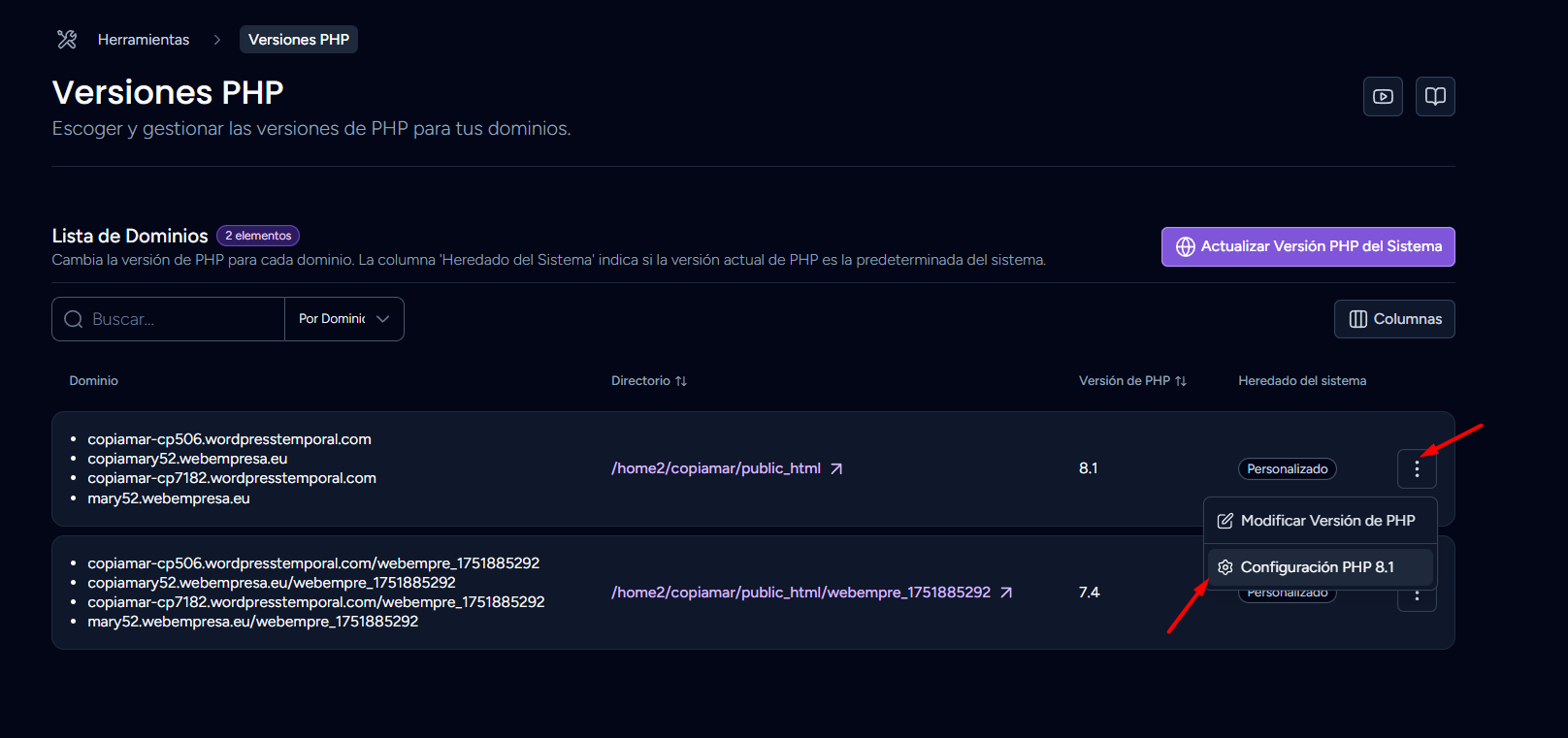Viewport: 1568px width, 738px height.
Task: Open the webempre_1751885292 directory link
Action: coord(800,593)
